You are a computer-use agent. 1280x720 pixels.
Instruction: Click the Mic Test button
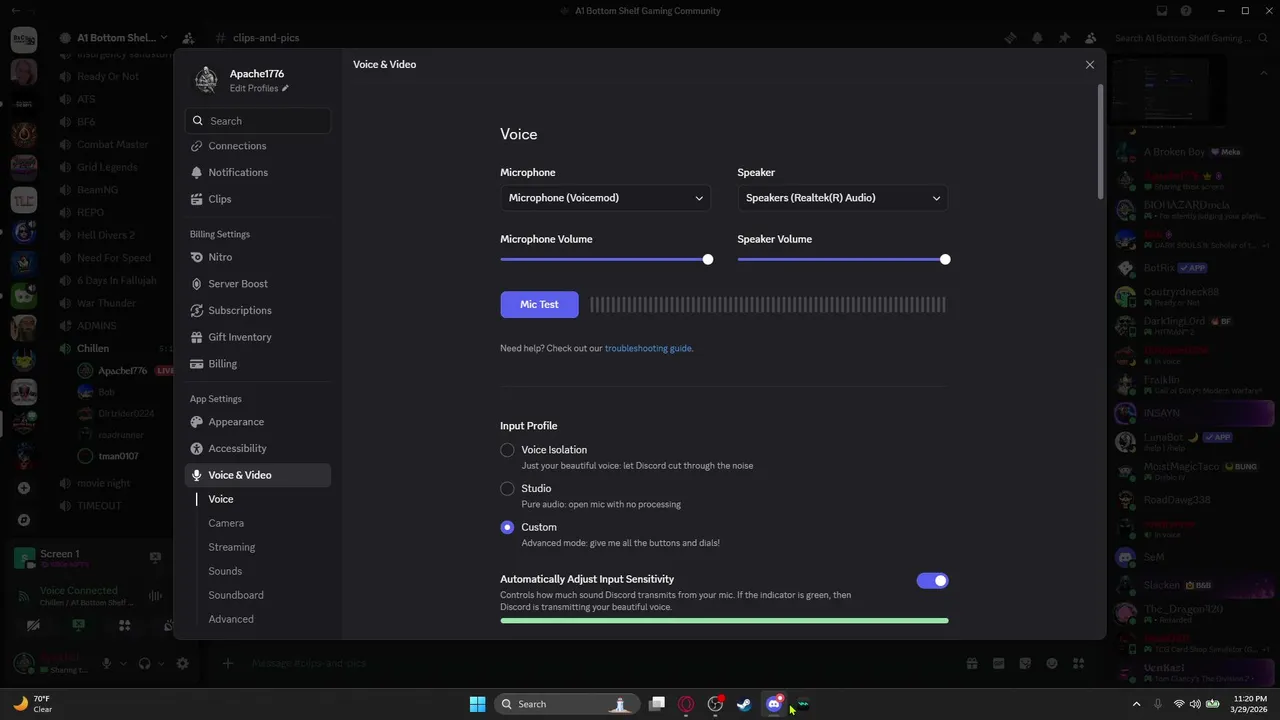click(539, 304)
